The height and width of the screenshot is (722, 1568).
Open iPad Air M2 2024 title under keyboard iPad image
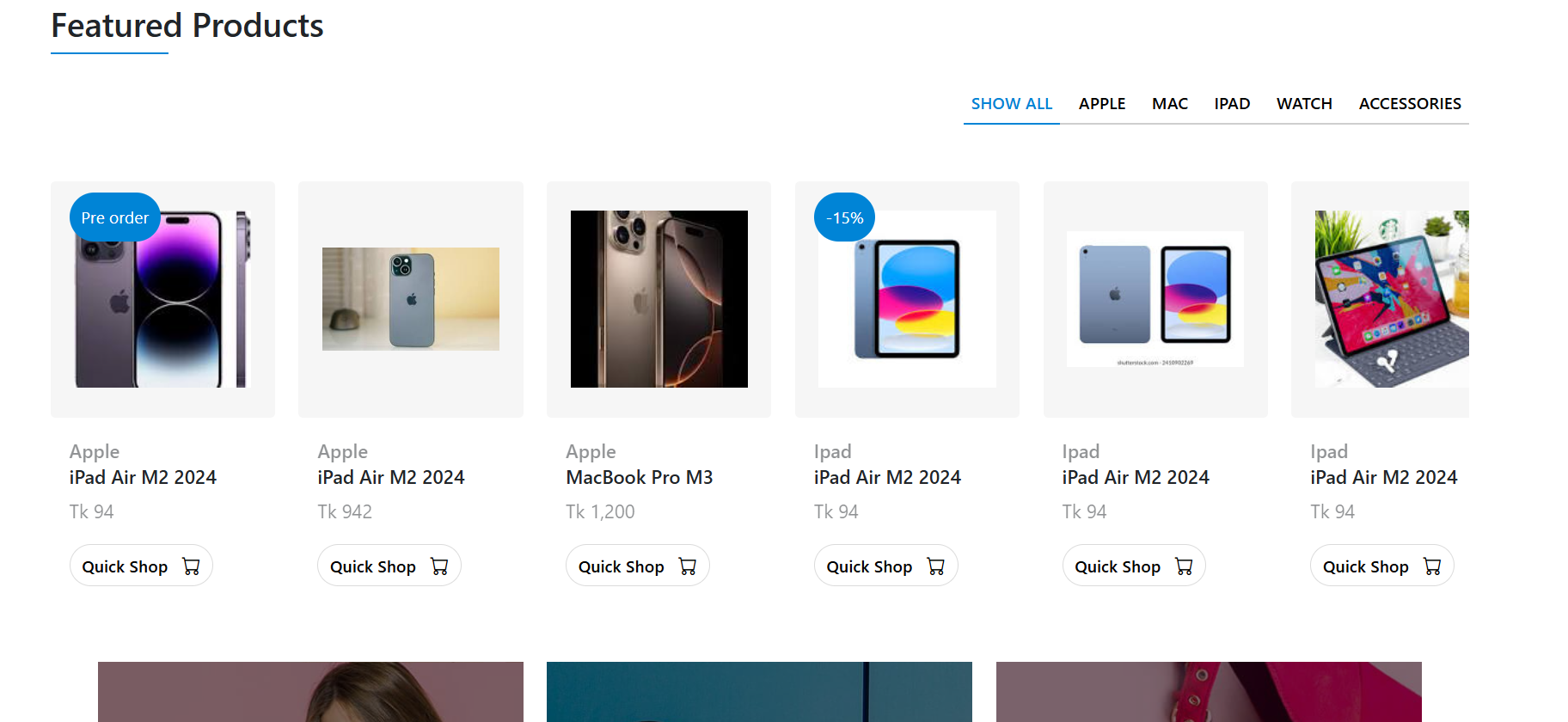pos(1384,477)
